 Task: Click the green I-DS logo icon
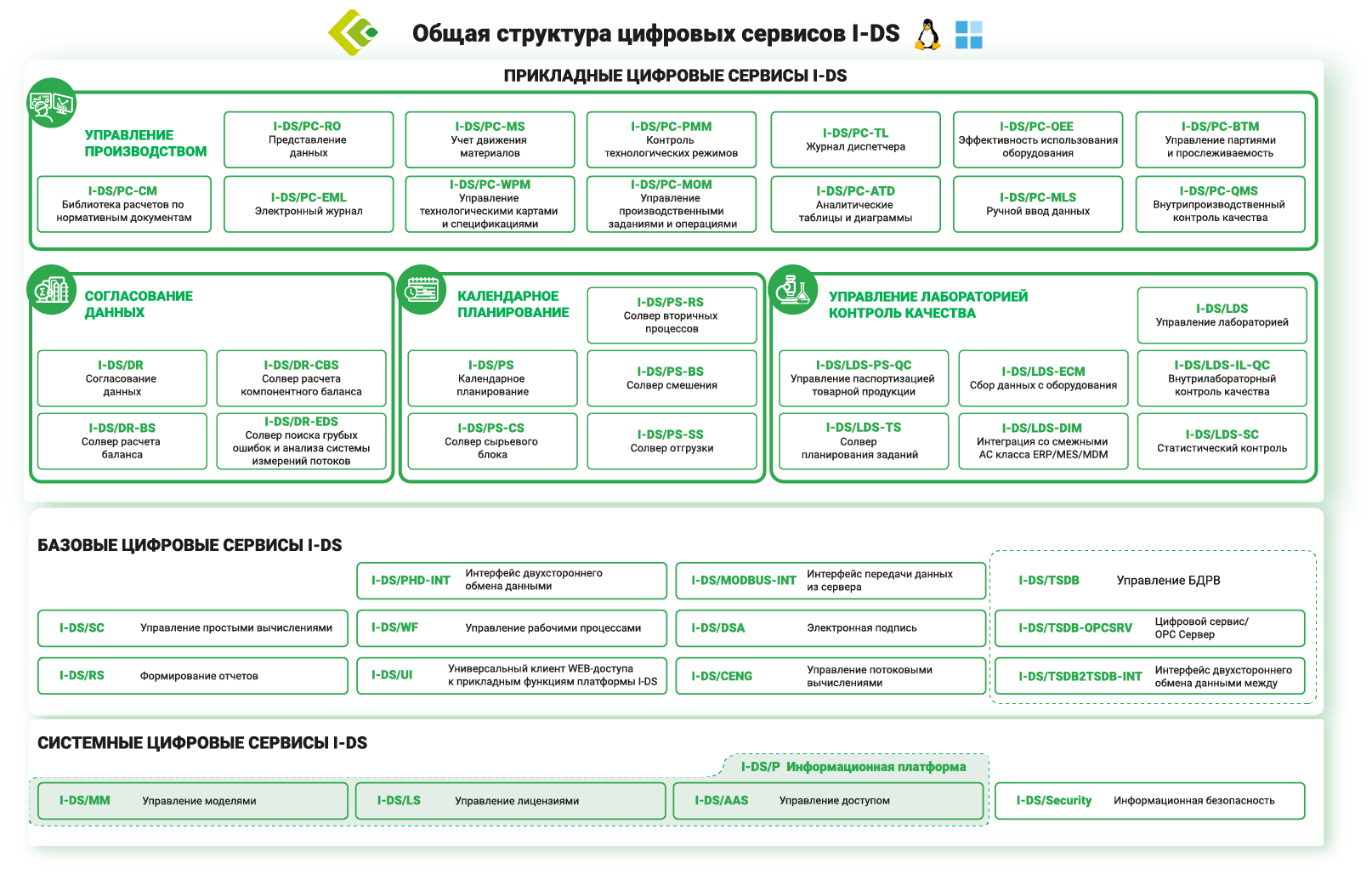click(353, 33)
